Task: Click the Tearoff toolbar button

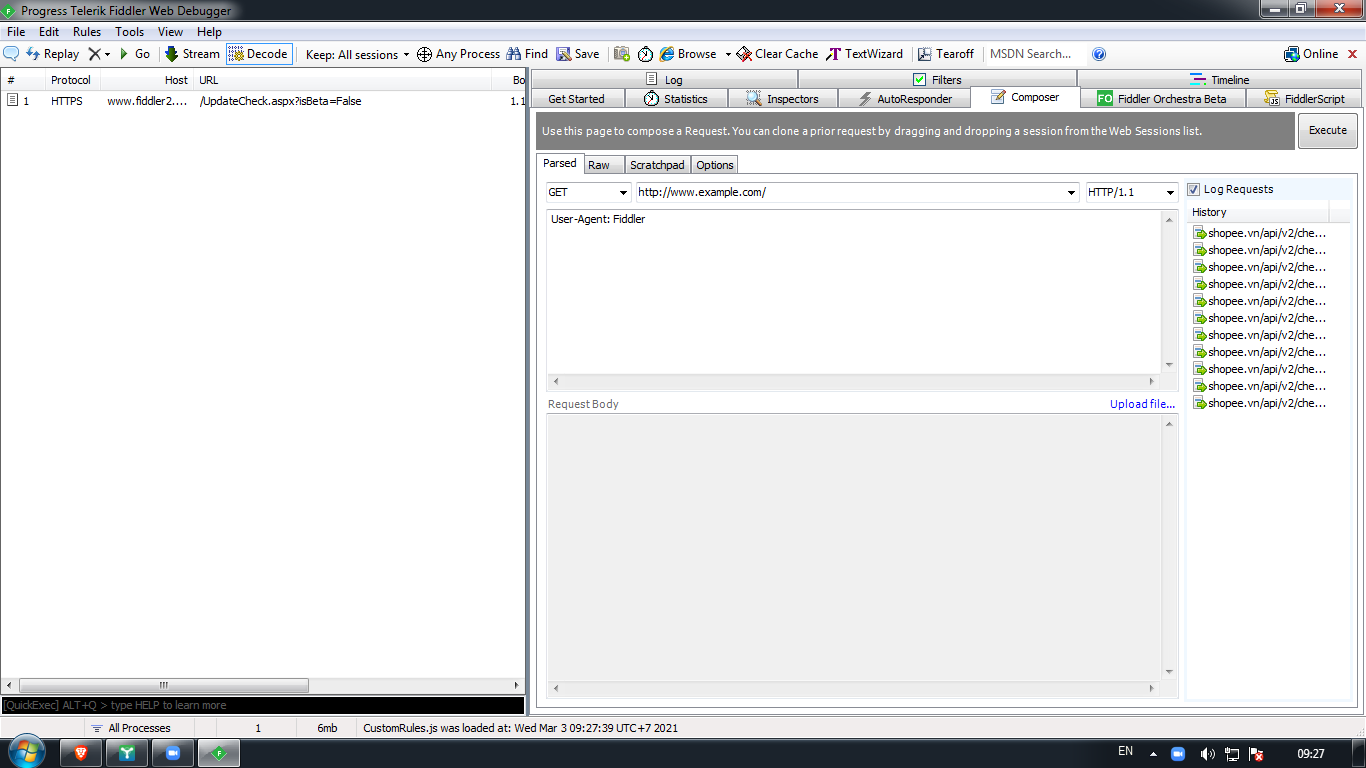Action: click(946, 54)
